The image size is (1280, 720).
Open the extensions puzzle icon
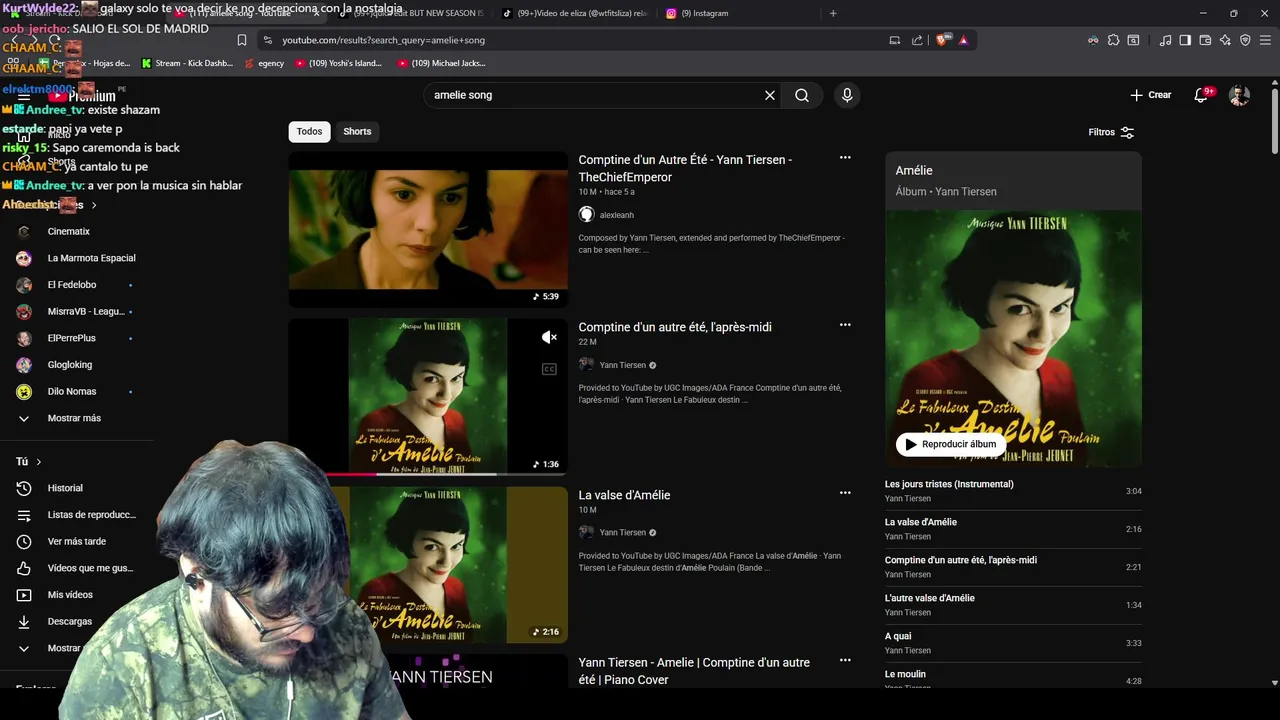(1113, 40)
